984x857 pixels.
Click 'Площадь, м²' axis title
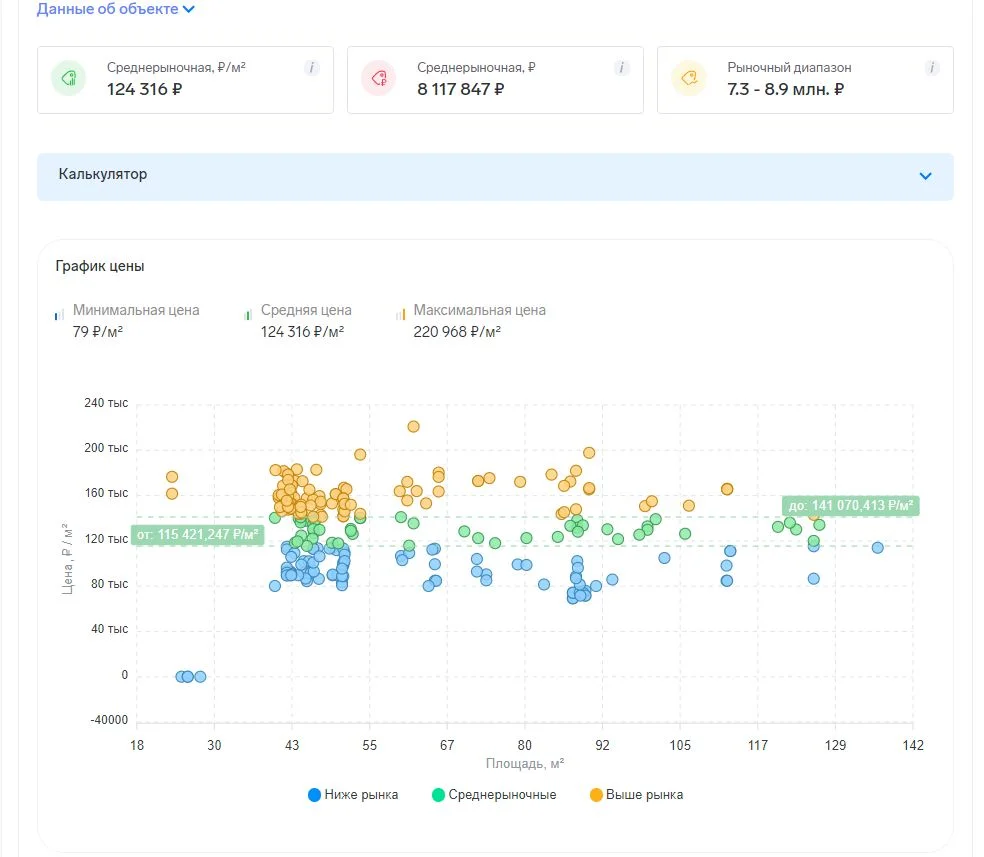tap(525, 764)
